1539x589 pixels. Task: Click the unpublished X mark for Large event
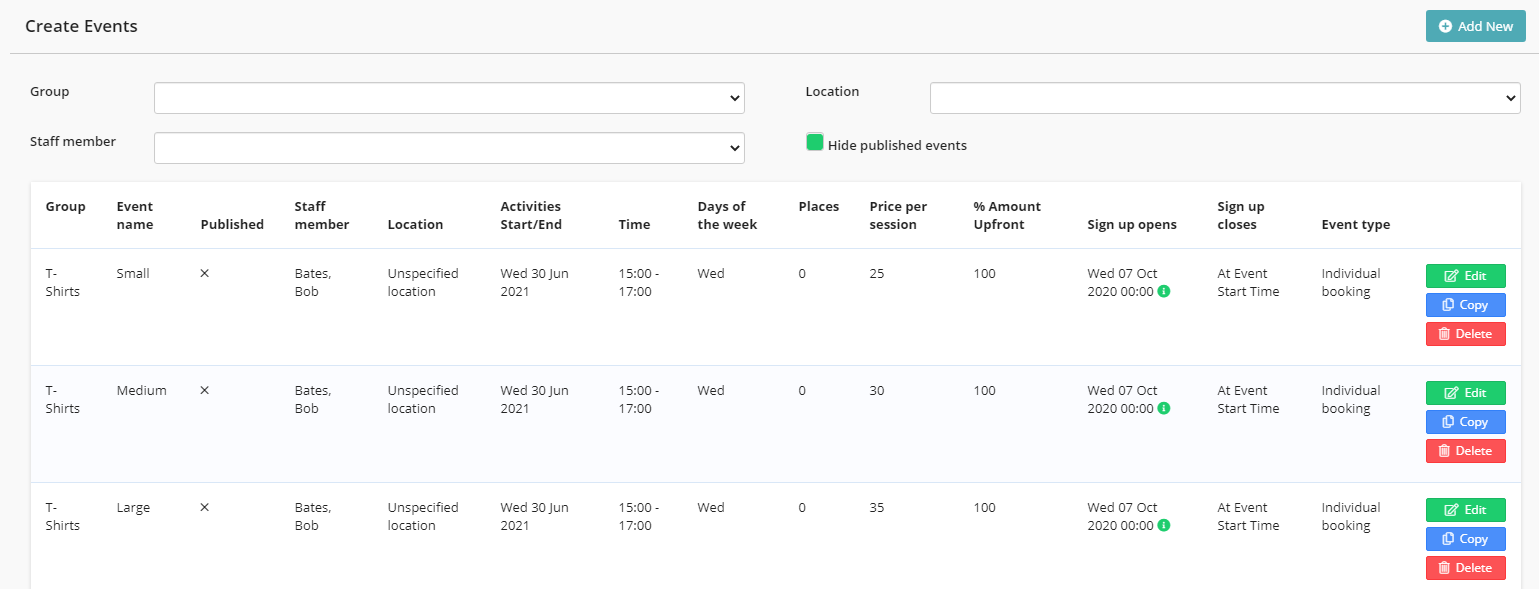click(x=205, y=507)
